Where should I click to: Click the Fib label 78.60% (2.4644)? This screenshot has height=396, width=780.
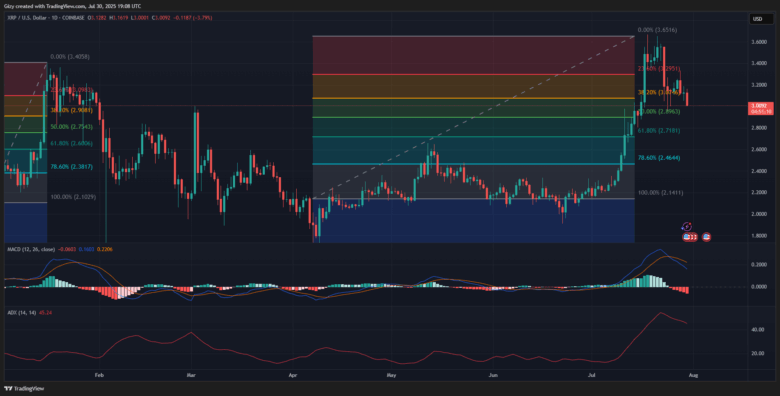tap(659, 158)
